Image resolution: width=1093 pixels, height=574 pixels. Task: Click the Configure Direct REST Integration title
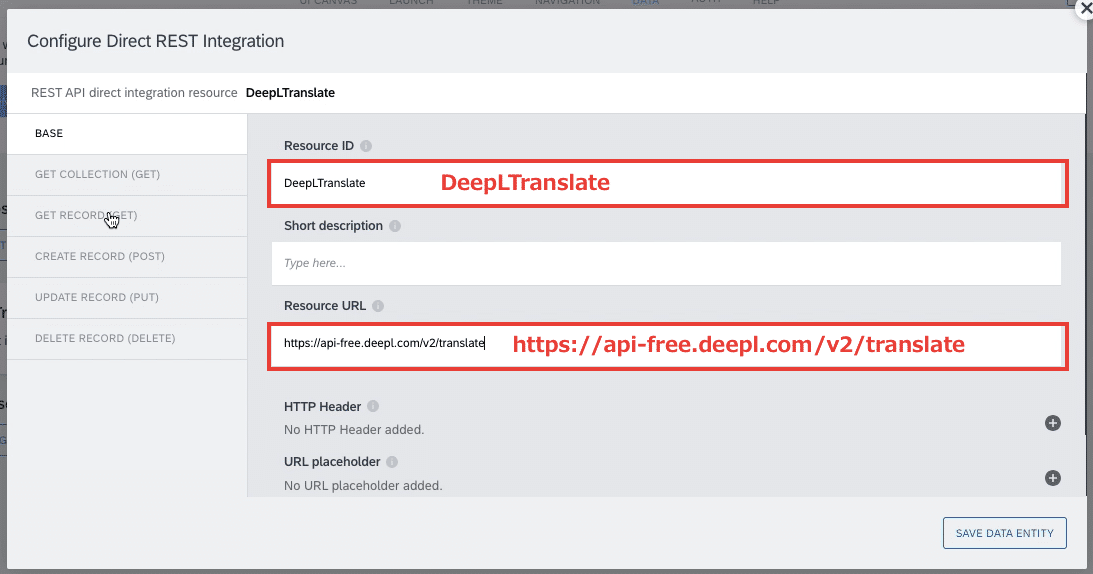[x=155, y=41]
